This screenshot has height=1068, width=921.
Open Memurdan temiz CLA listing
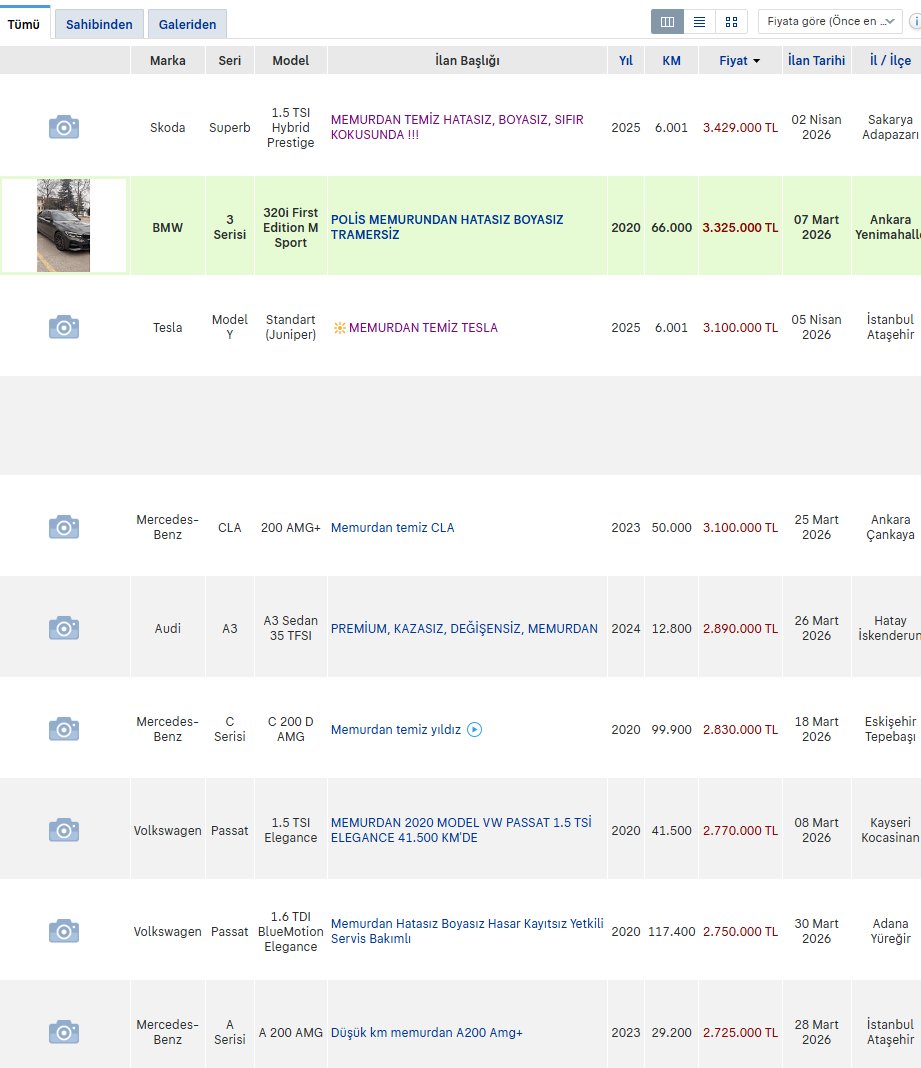[x=392, y=528]
